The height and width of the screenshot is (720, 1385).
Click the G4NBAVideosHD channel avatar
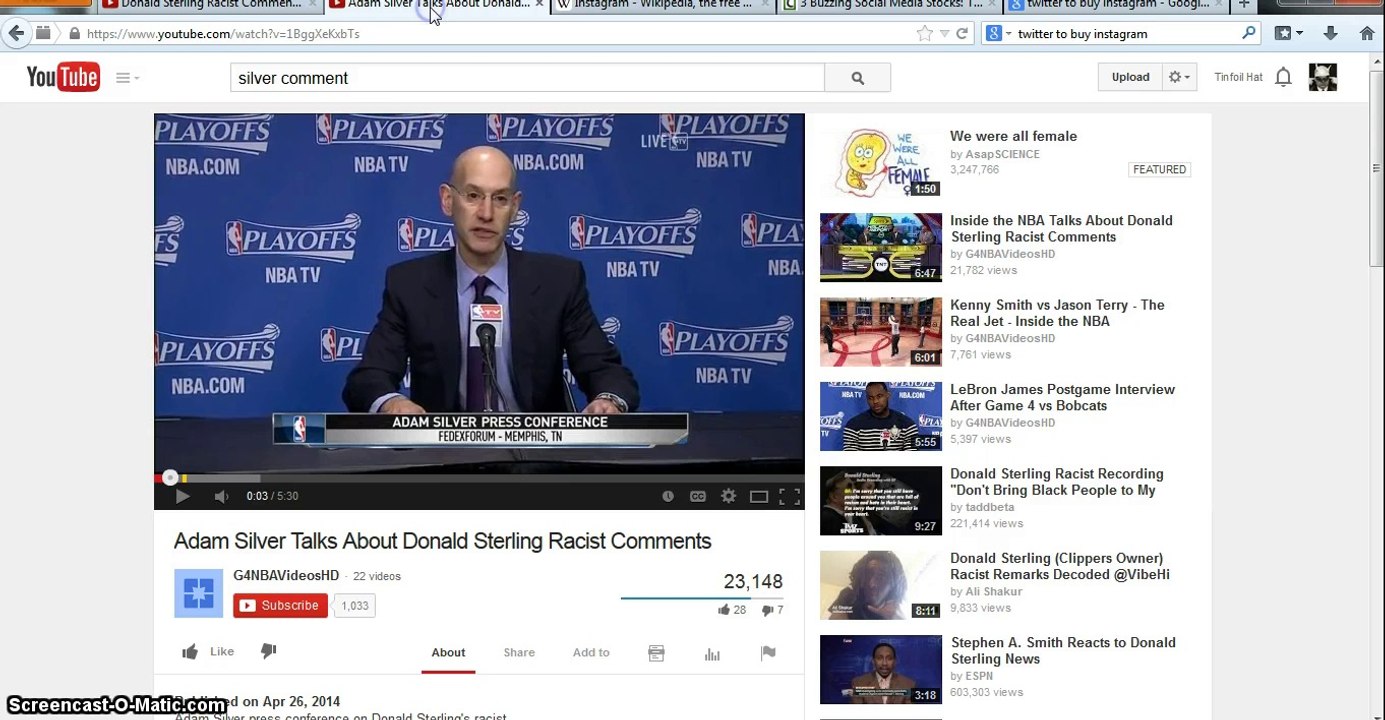pyautogui.click(x=198, y=593)
